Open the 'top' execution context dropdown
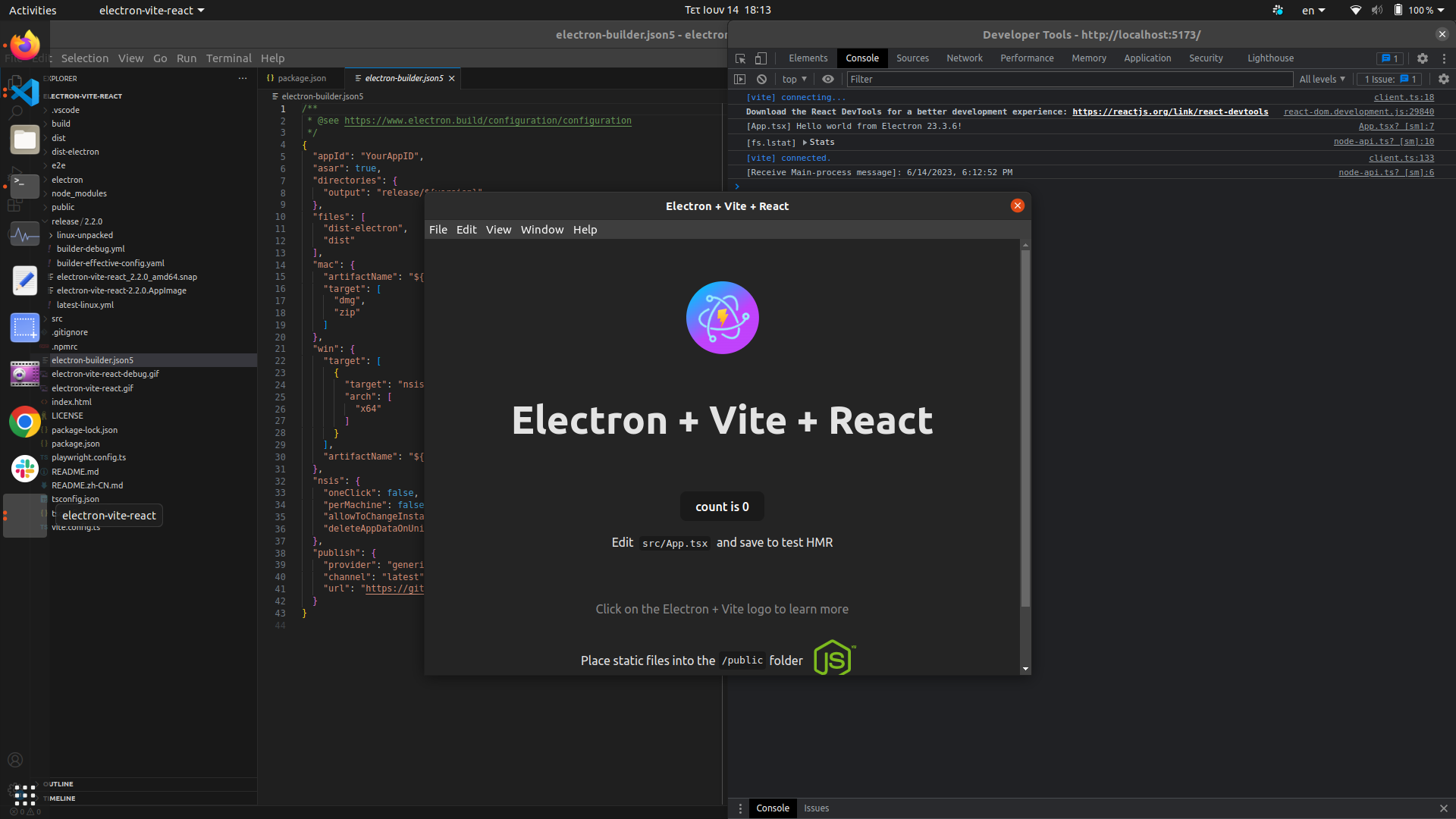 pyautogui.click(x=793, y=79)
